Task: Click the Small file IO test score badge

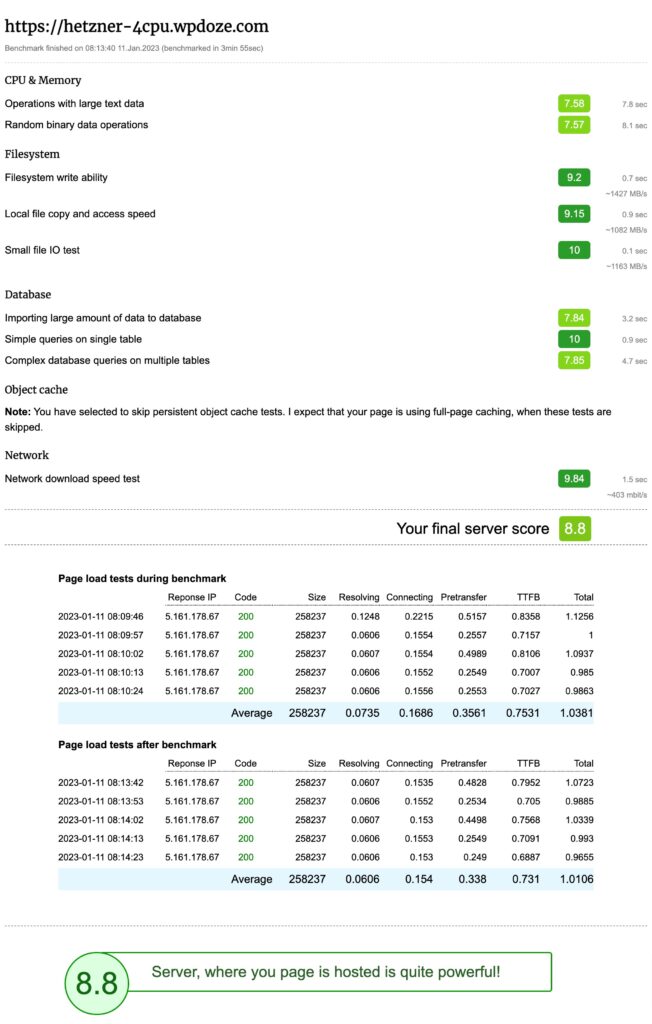Action: tap(574, 250)
